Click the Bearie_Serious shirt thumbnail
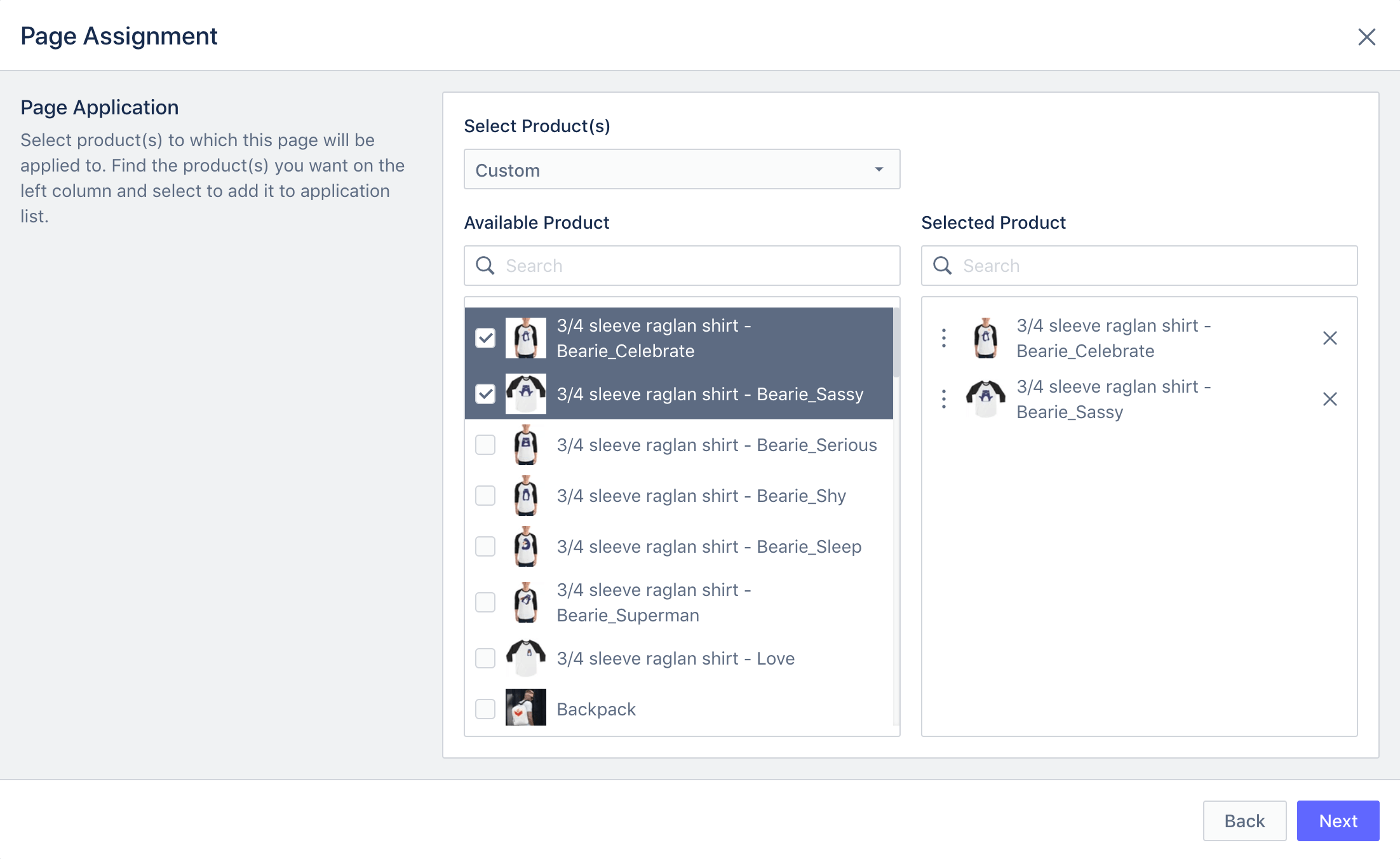 click(x=526, y=445)
